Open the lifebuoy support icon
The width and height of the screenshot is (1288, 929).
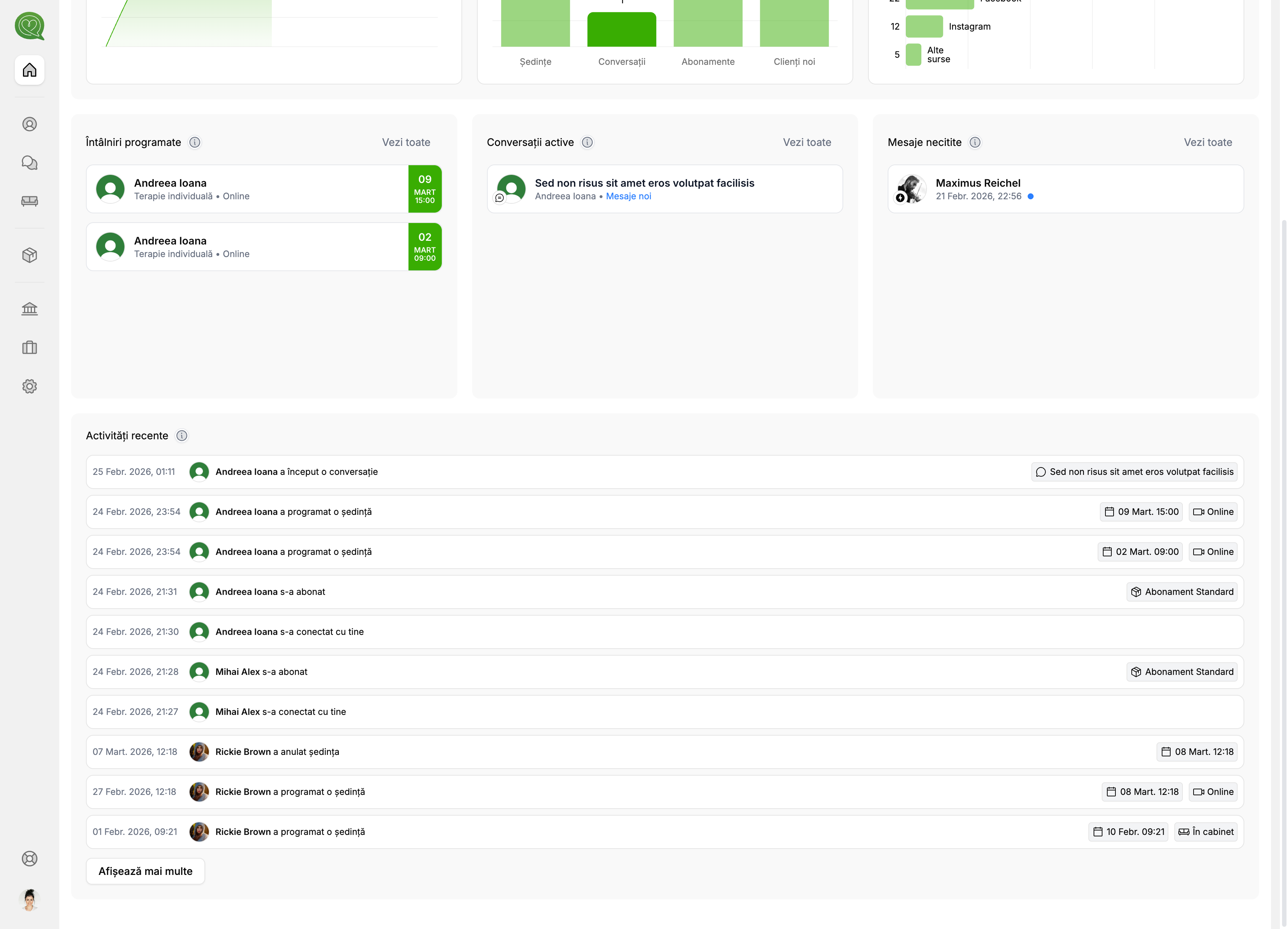click(x=30, y=859)
